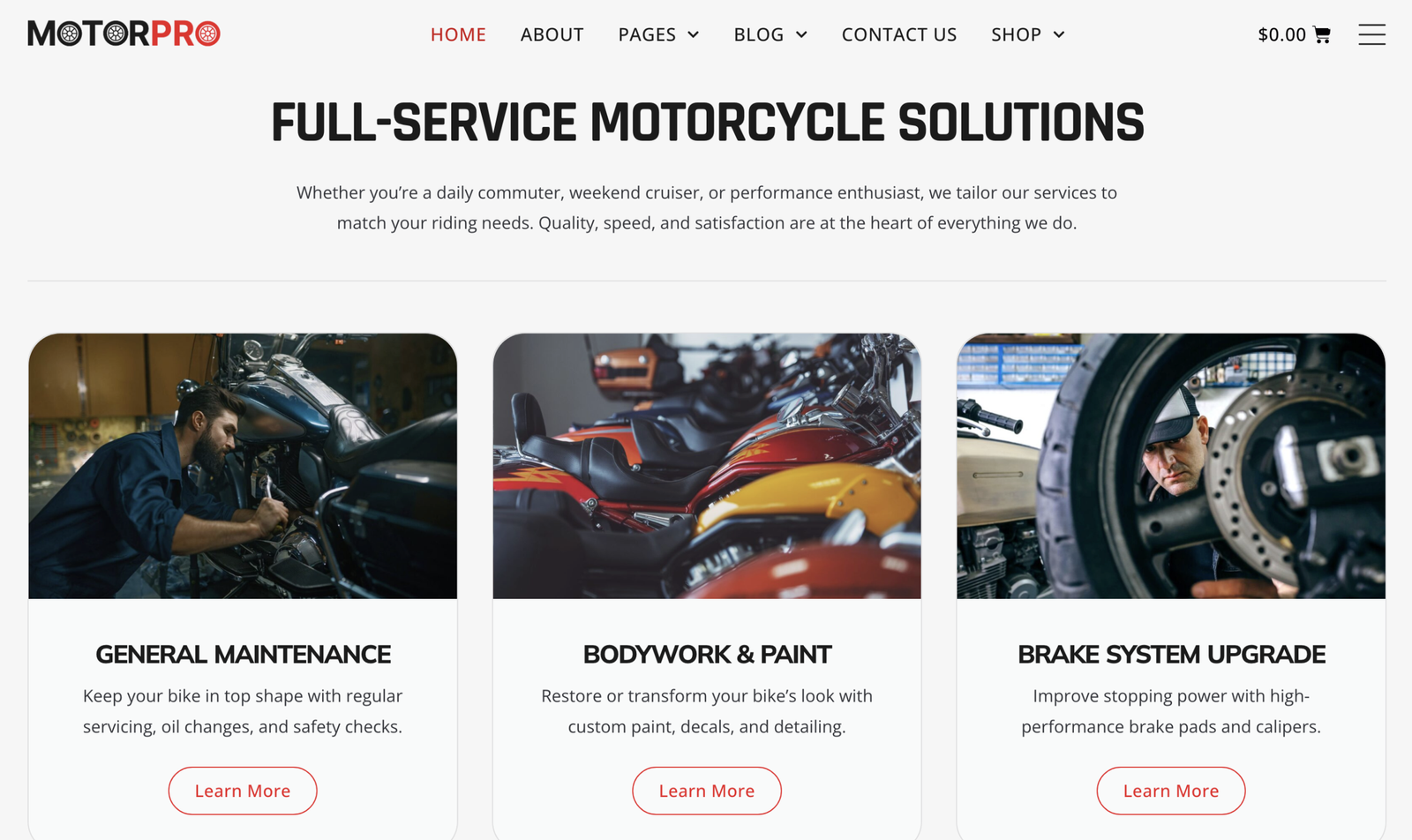Open the Contact Us page

[899, 34]
